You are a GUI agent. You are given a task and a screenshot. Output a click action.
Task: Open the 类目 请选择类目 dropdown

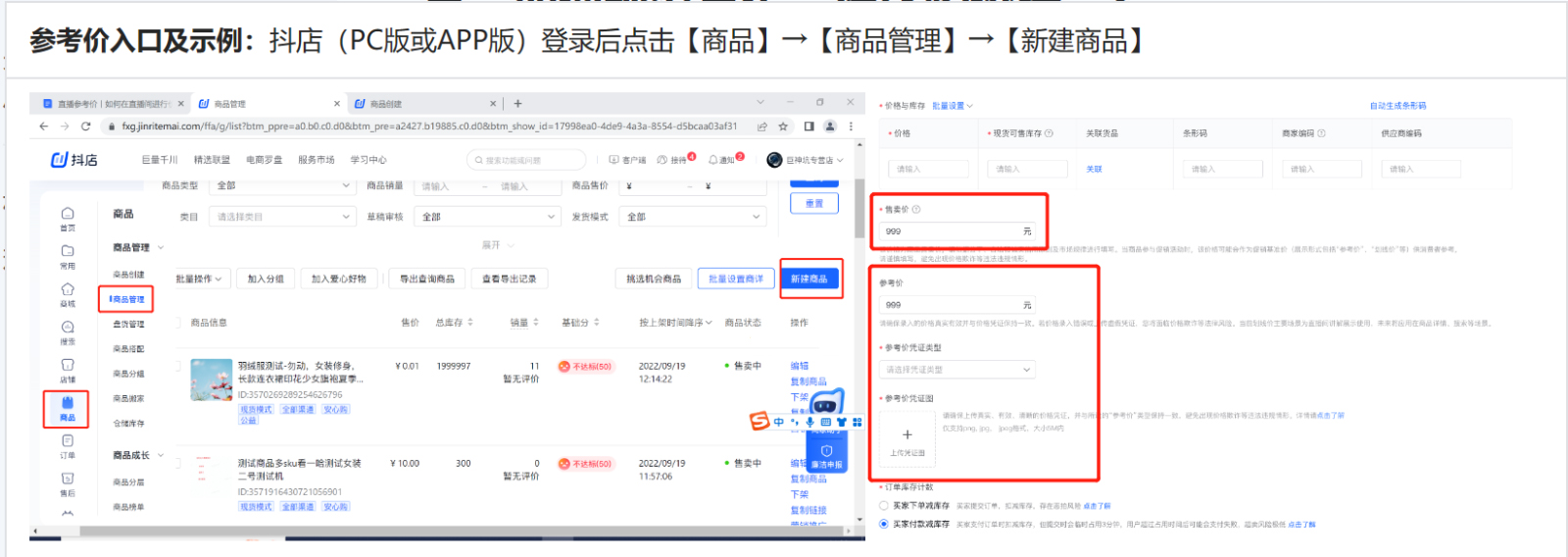[282, 217]
